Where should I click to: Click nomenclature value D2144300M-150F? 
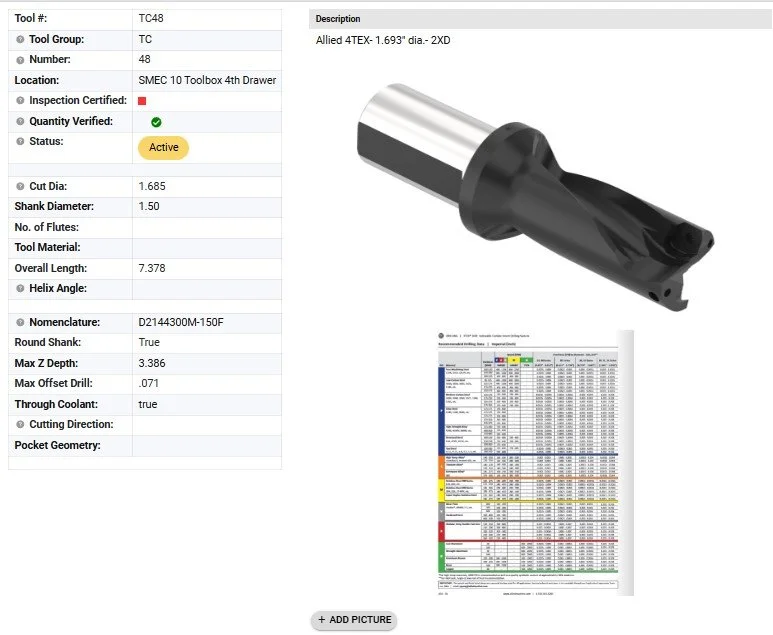pyautogui.click(x=181, y=322)
